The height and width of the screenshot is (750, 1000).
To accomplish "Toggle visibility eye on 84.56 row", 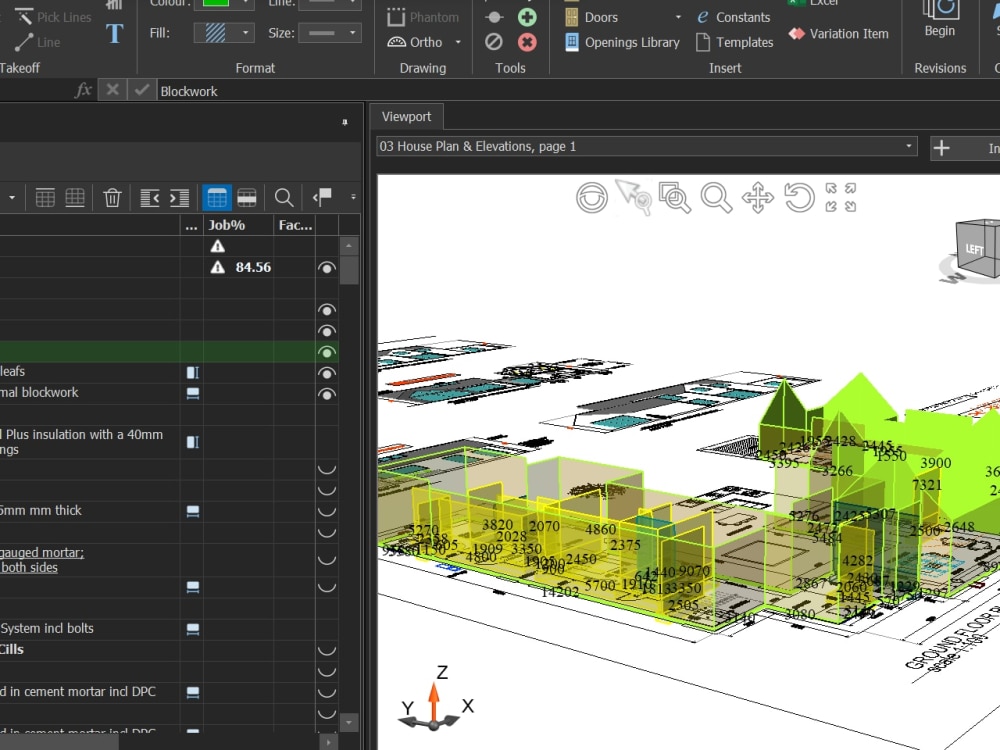I will [x=327, y=268].
